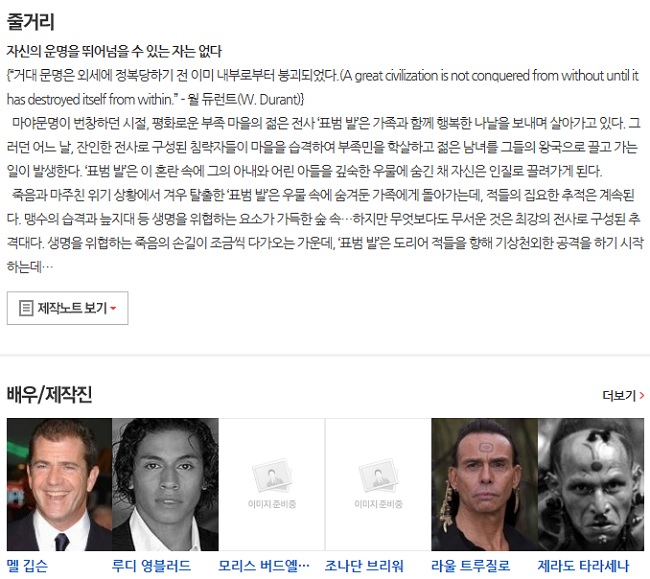Click the 멜 깁슨 name link

pos(27,566)
